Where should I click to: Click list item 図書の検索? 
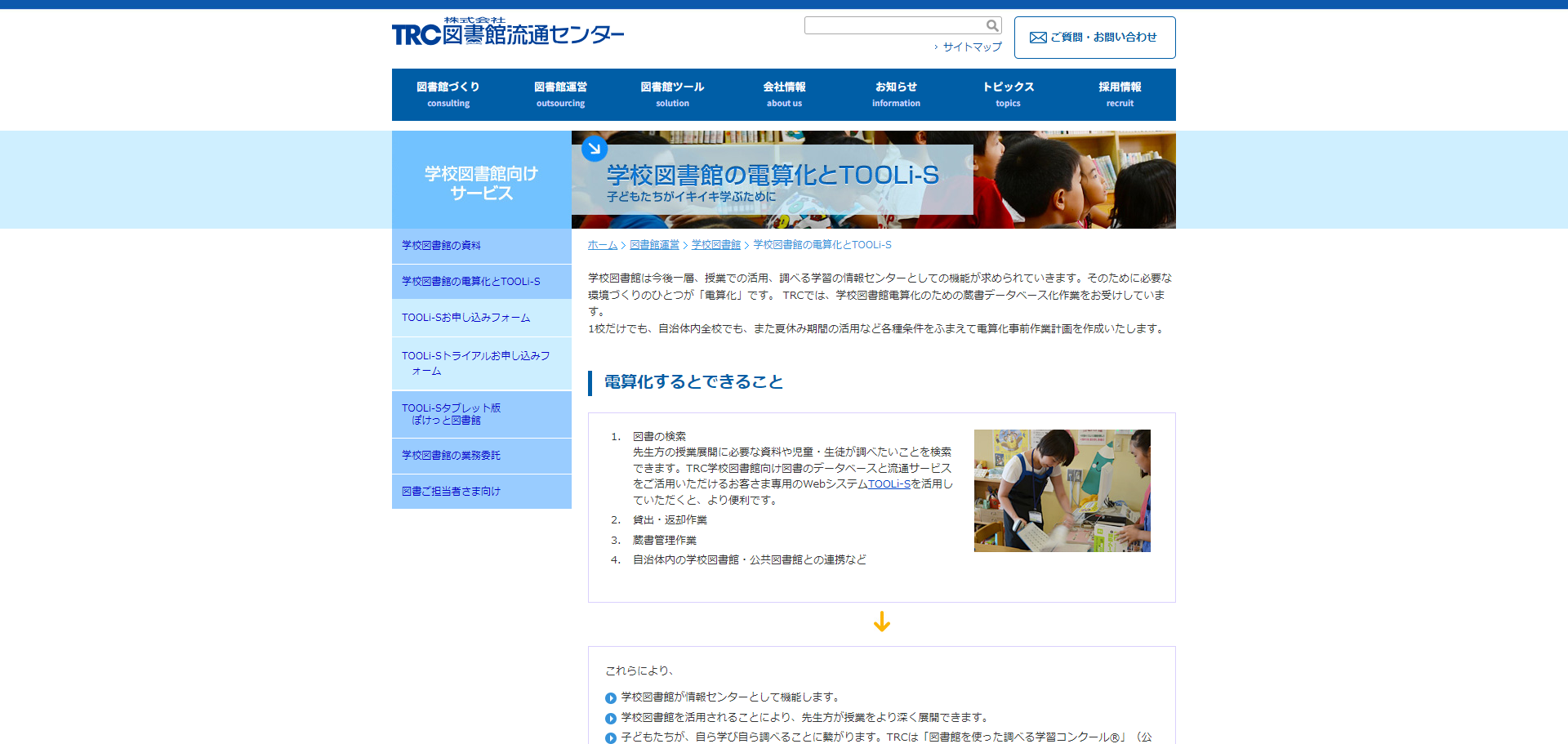(659, 437)
